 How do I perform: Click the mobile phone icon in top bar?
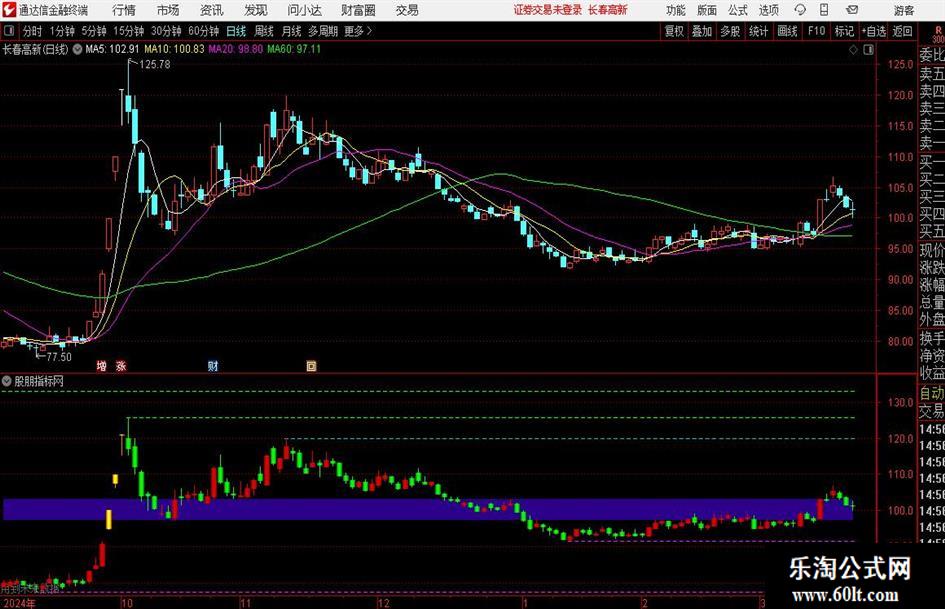(x=824, y=10)
